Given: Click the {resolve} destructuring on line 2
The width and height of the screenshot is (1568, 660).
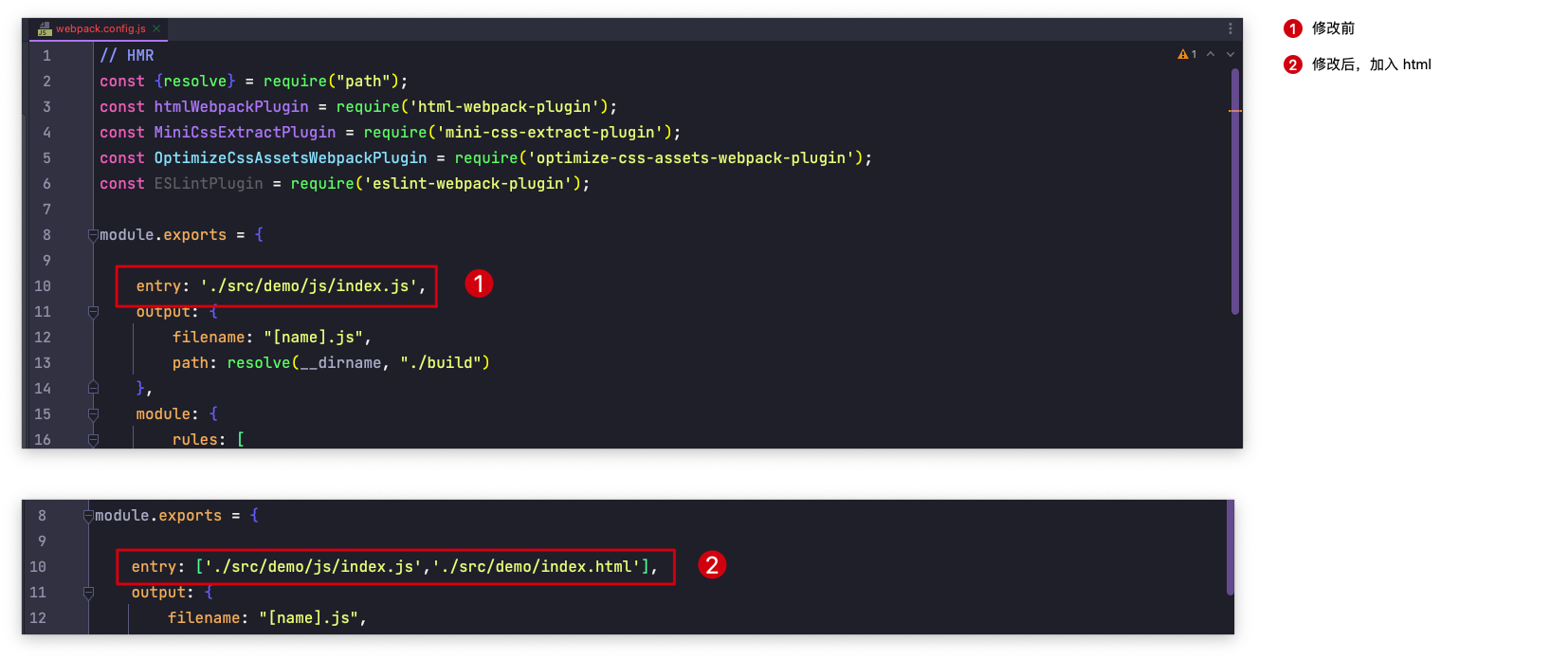Looking at the screenshot, I should 194,82.
